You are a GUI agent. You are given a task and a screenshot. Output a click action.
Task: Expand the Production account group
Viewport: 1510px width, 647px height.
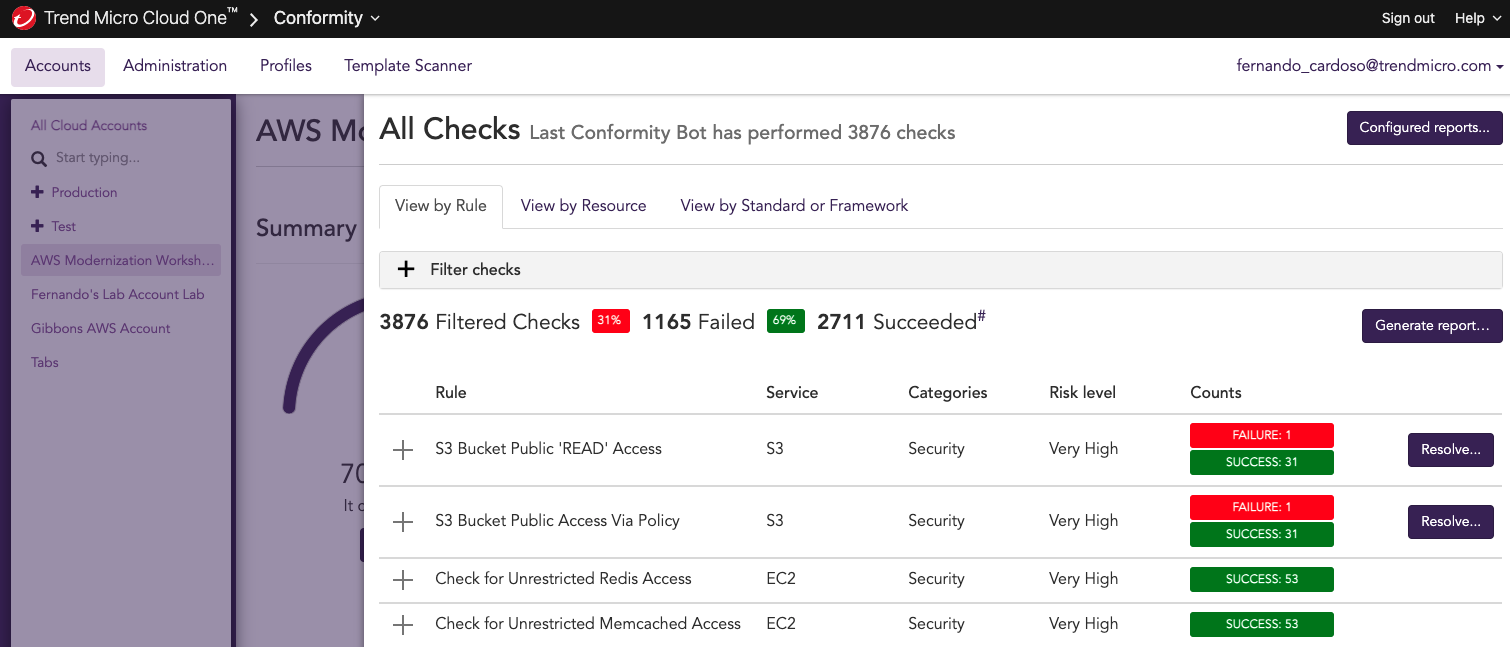(37, 192)
